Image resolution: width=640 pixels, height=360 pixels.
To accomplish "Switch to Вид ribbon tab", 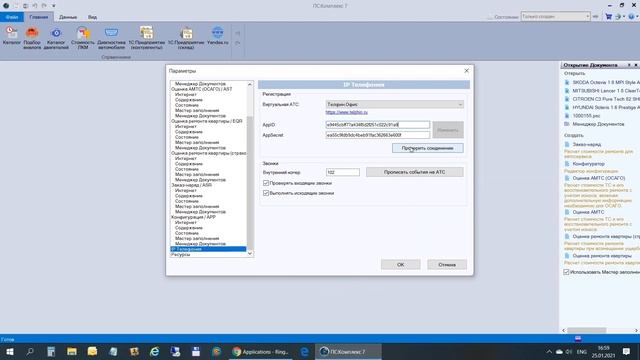I will (x=92, y=17).
